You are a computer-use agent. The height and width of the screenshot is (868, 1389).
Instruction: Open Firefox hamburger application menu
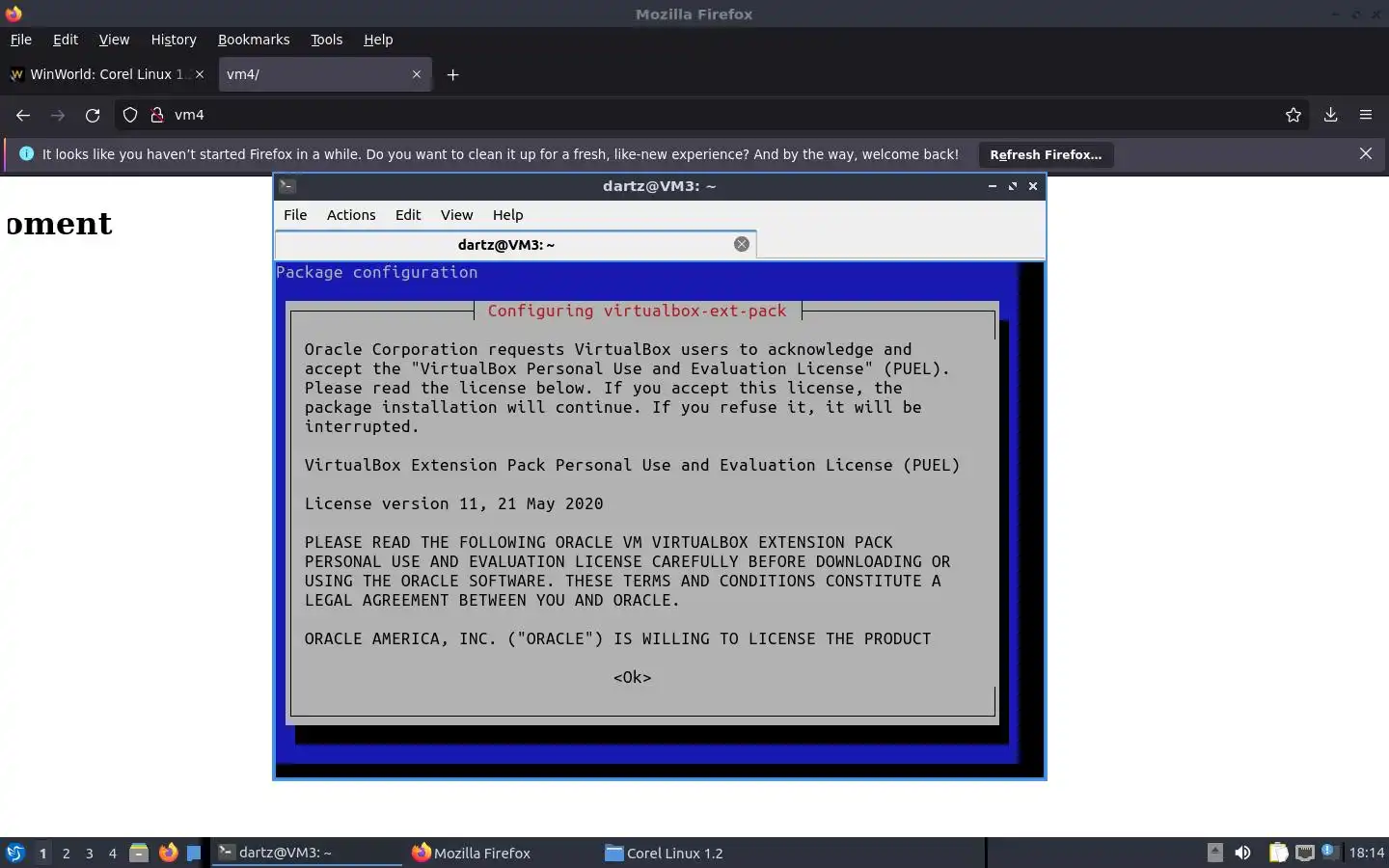coord(1366,115)
